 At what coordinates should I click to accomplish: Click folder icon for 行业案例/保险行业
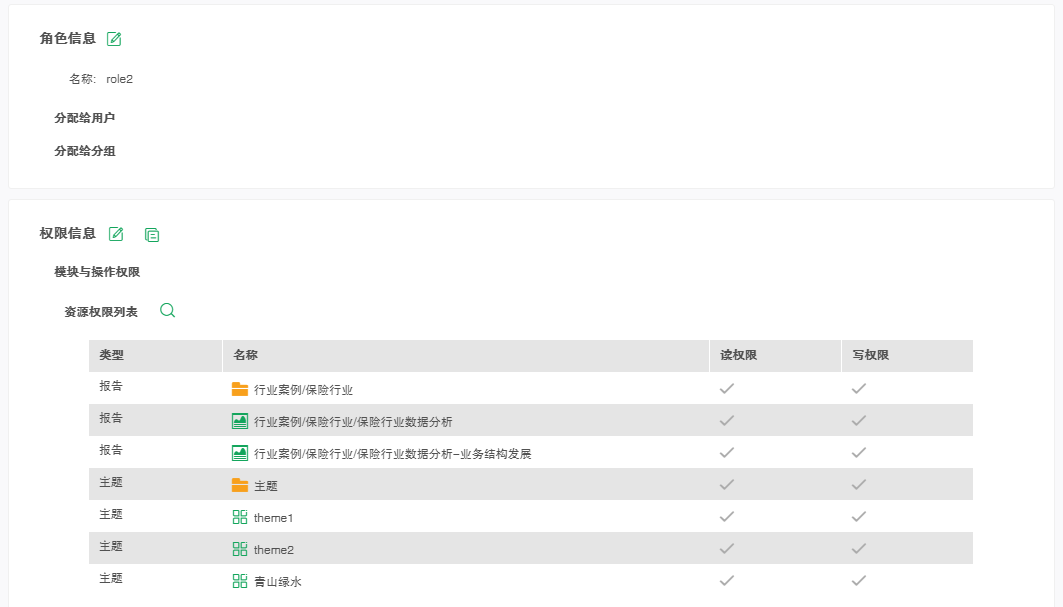click(x=240, y=389)
